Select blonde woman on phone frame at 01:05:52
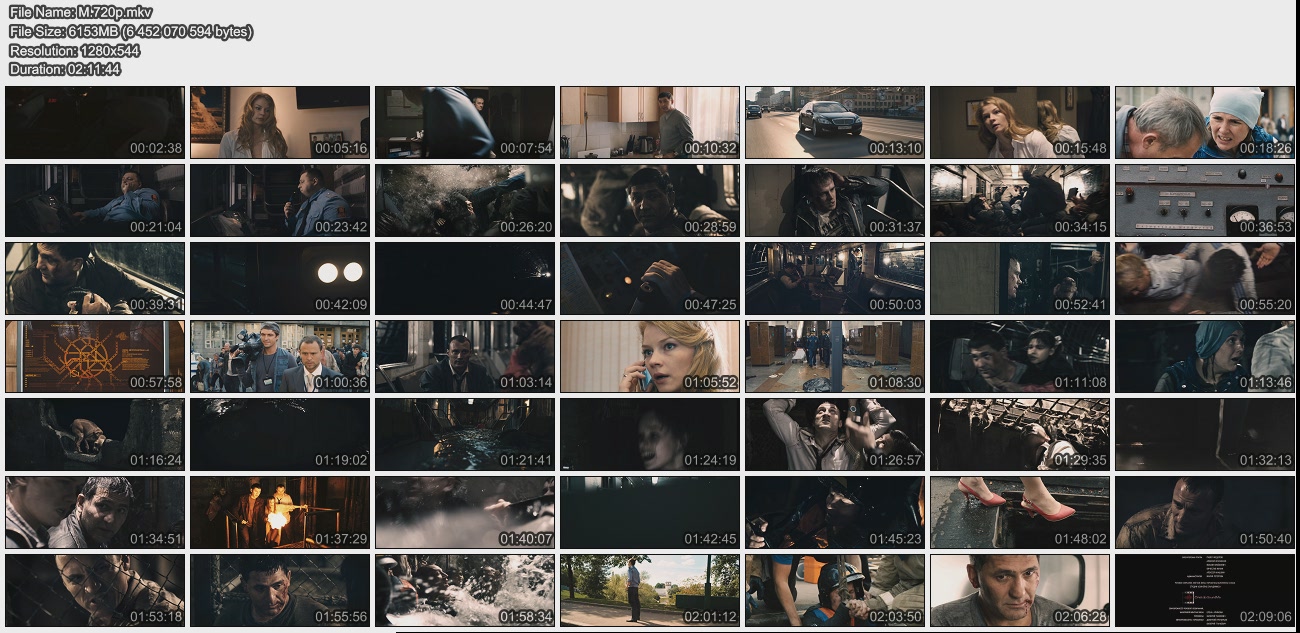Viewport: 1300px width, 633px height. click(x=649, y=356)
